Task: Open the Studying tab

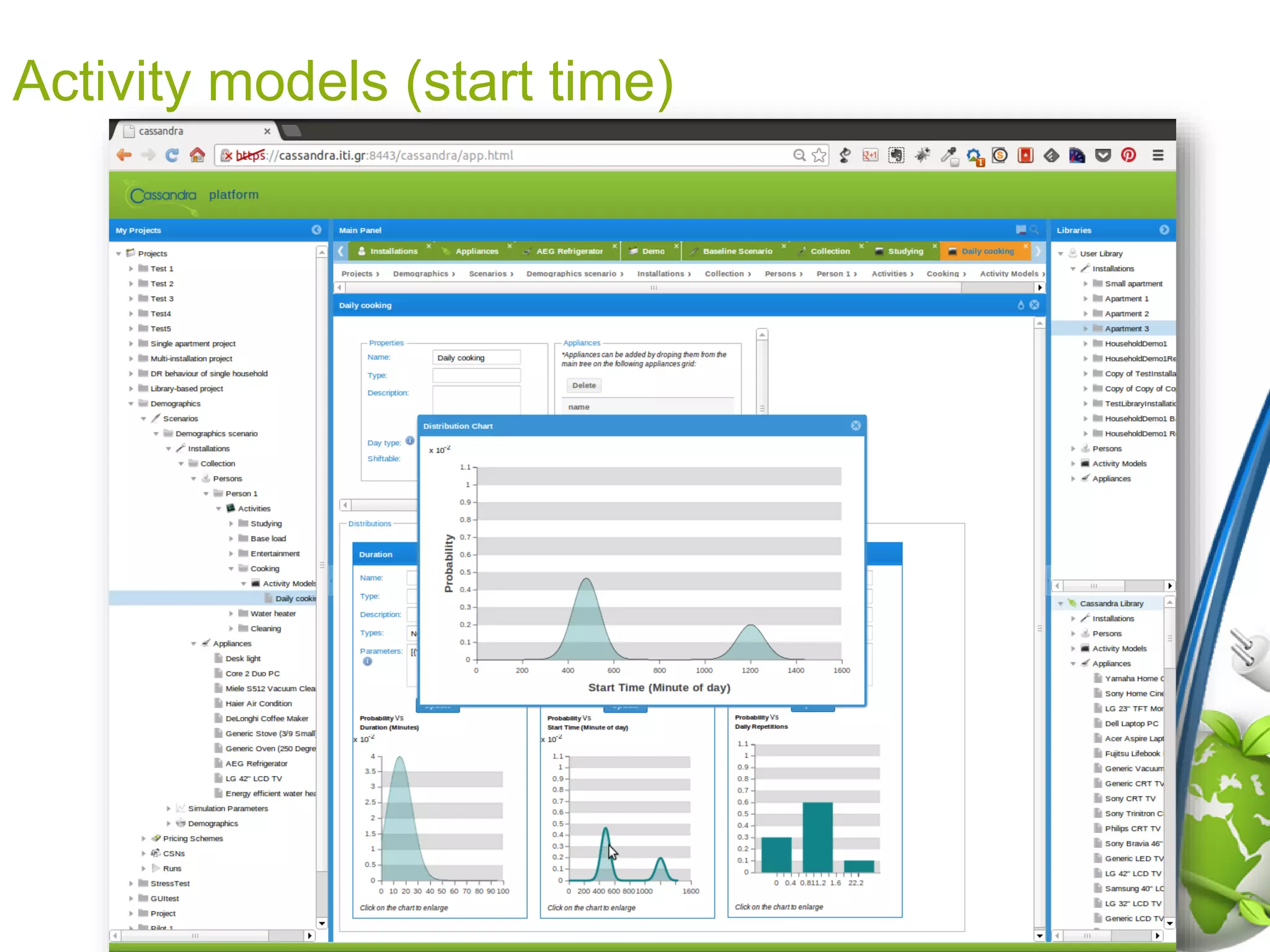Action: [x=905, y=251]
